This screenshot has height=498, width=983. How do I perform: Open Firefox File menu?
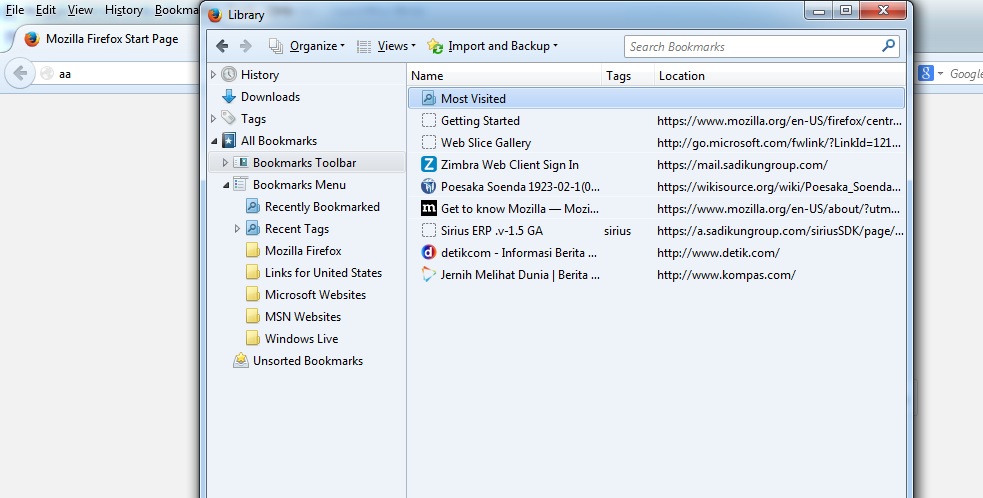click(x=15, y=10)
